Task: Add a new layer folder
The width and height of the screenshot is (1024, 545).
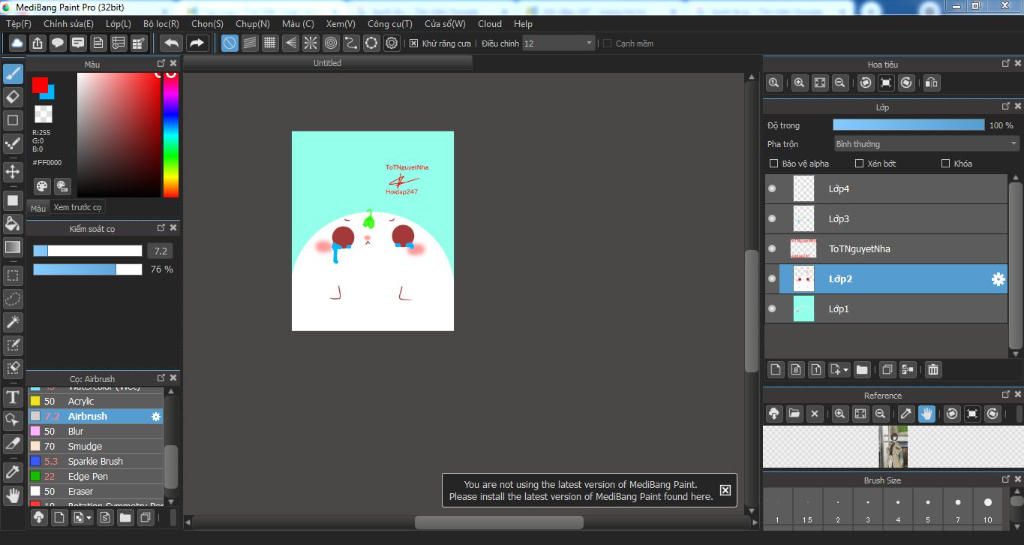Action: point(862,370)
